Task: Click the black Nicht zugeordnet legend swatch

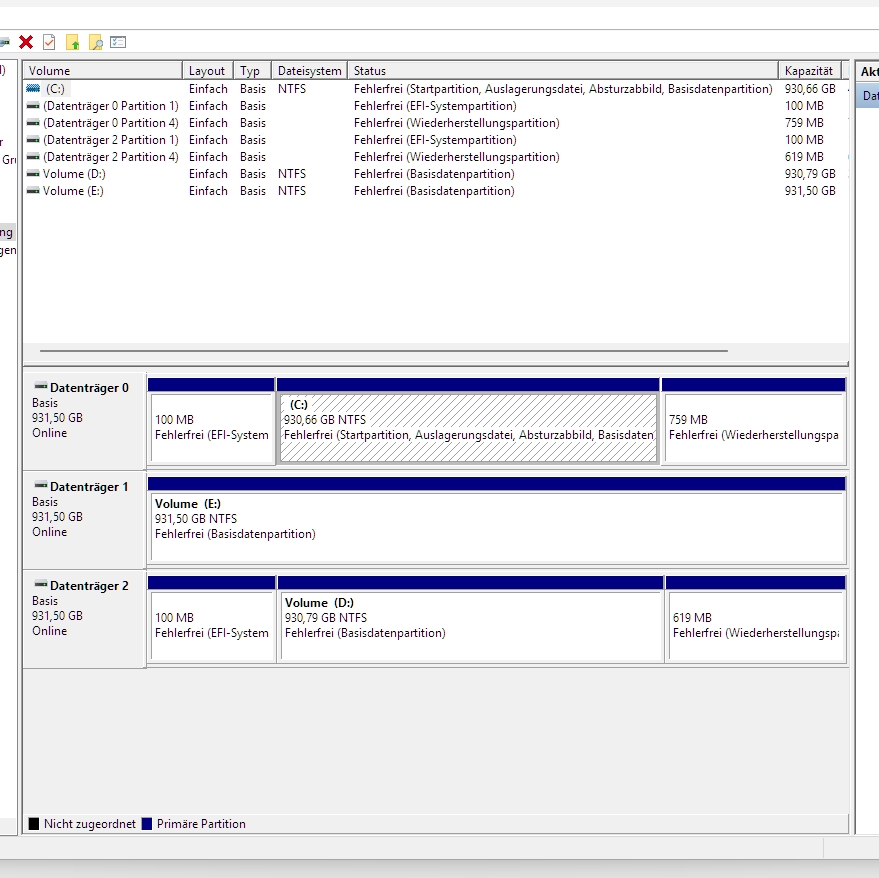Action: [34, 824]
